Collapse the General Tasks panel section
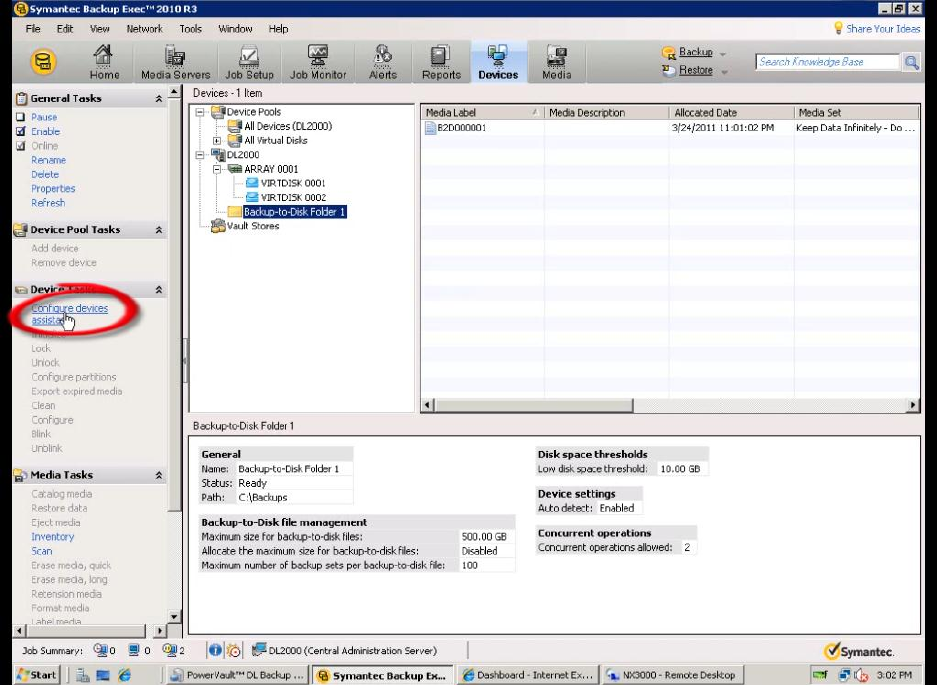937x685 pixels. click(x=158, y=99)
